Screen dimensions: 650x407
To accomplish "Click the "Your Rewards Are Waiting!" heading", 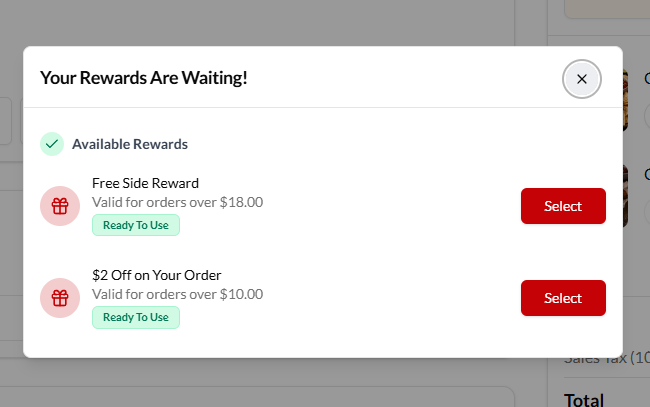I will (x=143, y=78).
